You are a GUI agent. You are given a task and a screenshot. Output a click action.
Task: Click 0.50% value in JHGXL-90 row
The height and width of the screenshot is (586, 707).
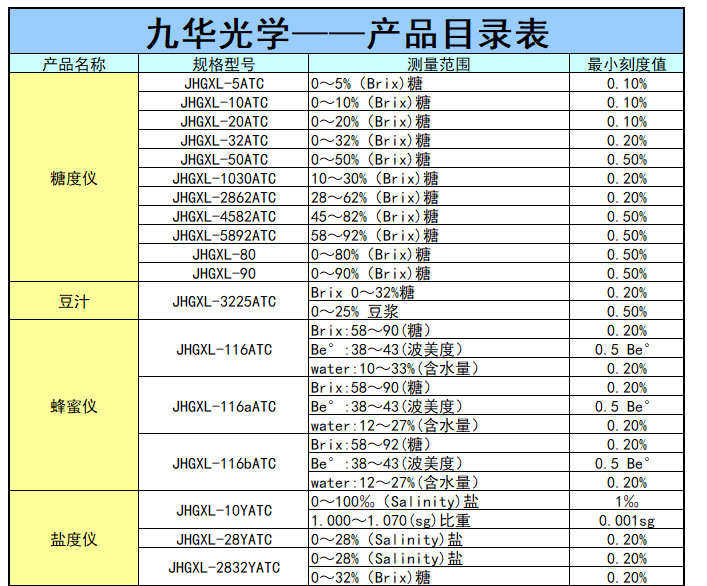pos(627,274)
